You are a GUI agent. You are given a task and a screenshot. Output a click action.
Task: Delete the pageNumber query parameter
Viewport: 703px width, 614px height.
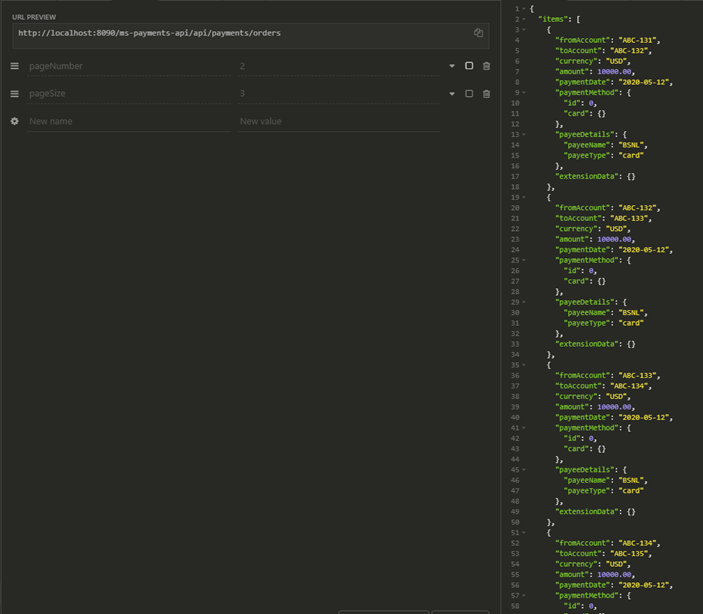coord(487,66)
